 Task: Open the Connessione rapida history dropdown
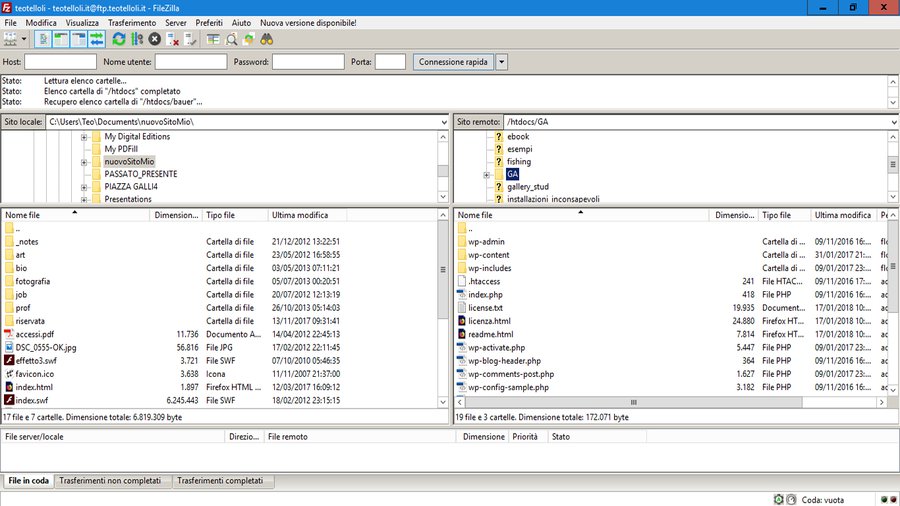click(x=502, y=62)
